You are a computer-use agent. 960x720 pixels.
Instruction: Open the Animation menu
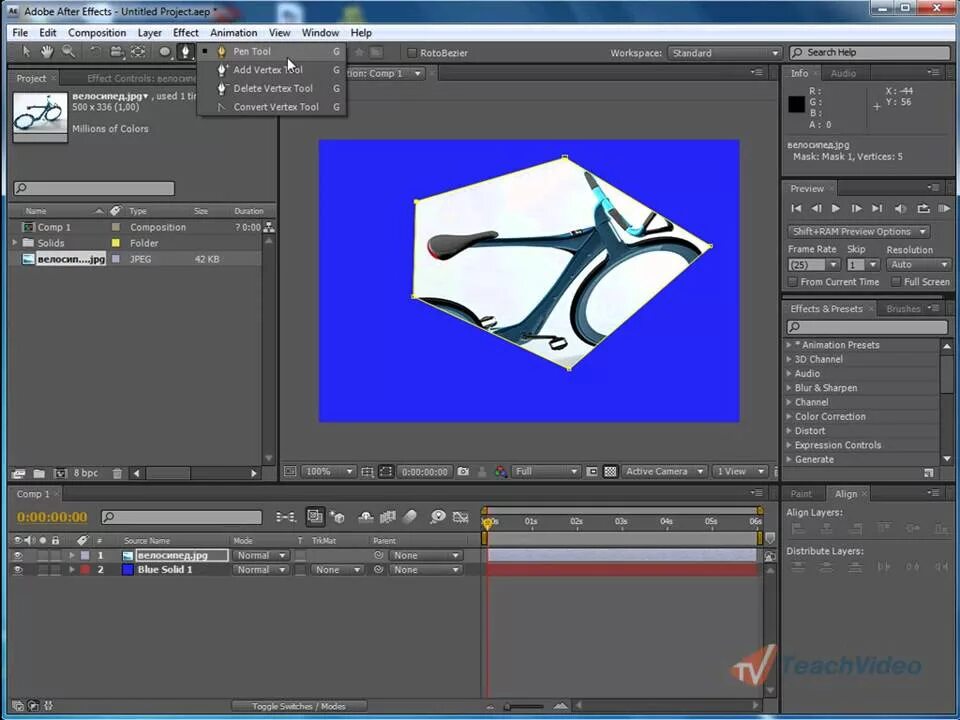[233, 32]
